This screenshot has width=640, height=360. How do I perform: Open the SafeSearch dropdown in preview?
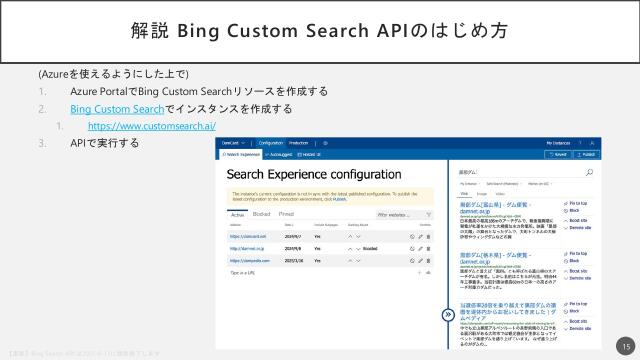coord(504,184)
